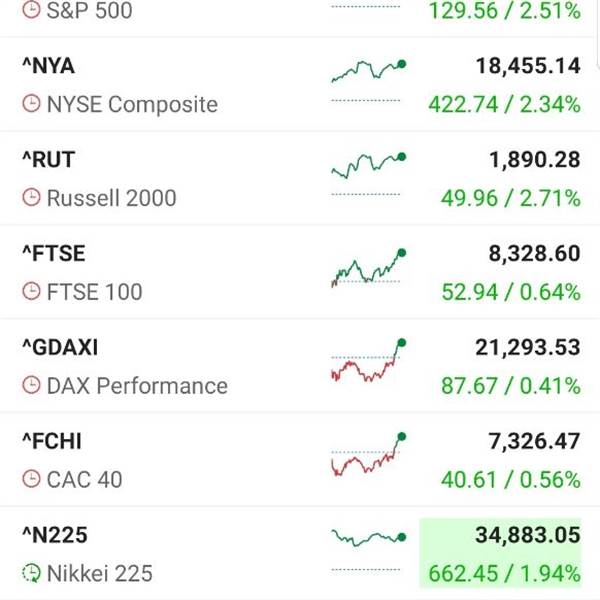Click the green refresh-clock icon beside Nikkei 225
This screenshot has width=600, height=600.
[x=31, y=573]
